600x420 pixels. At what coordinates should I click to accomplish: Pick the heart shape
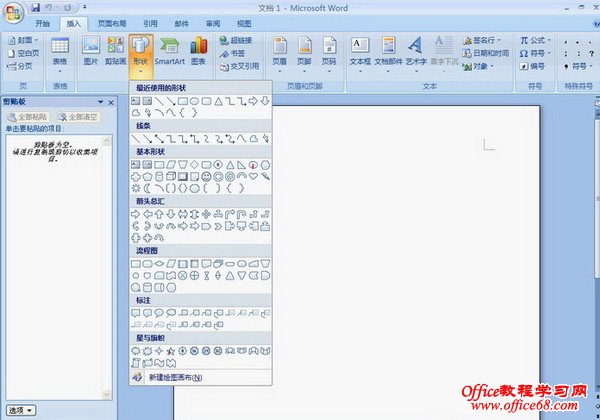click(x=253, y=176)
